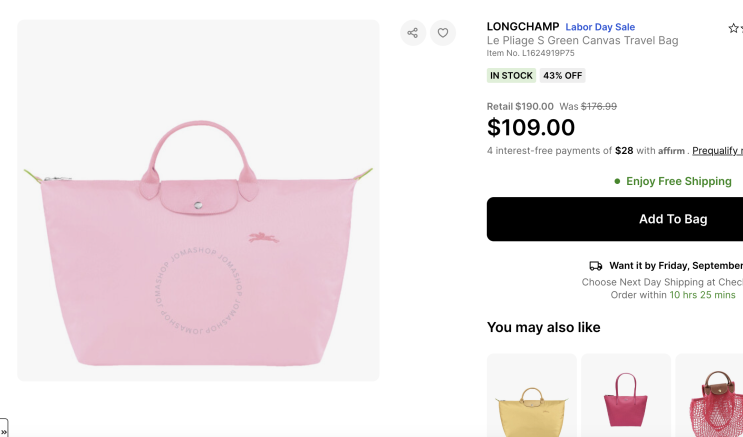Click the share icon above the product
Viewport: 743px width, 437px height.
412,33
